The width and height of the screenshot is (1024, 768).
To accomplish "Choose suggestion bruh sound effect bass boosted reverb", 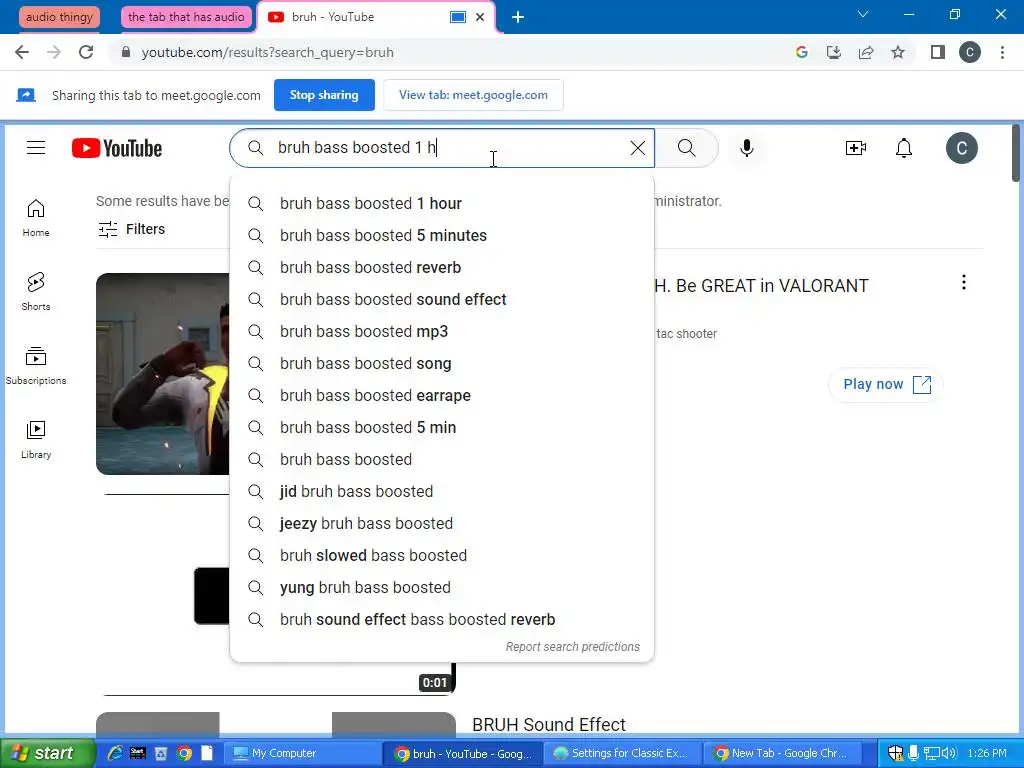I will point(442,620).
